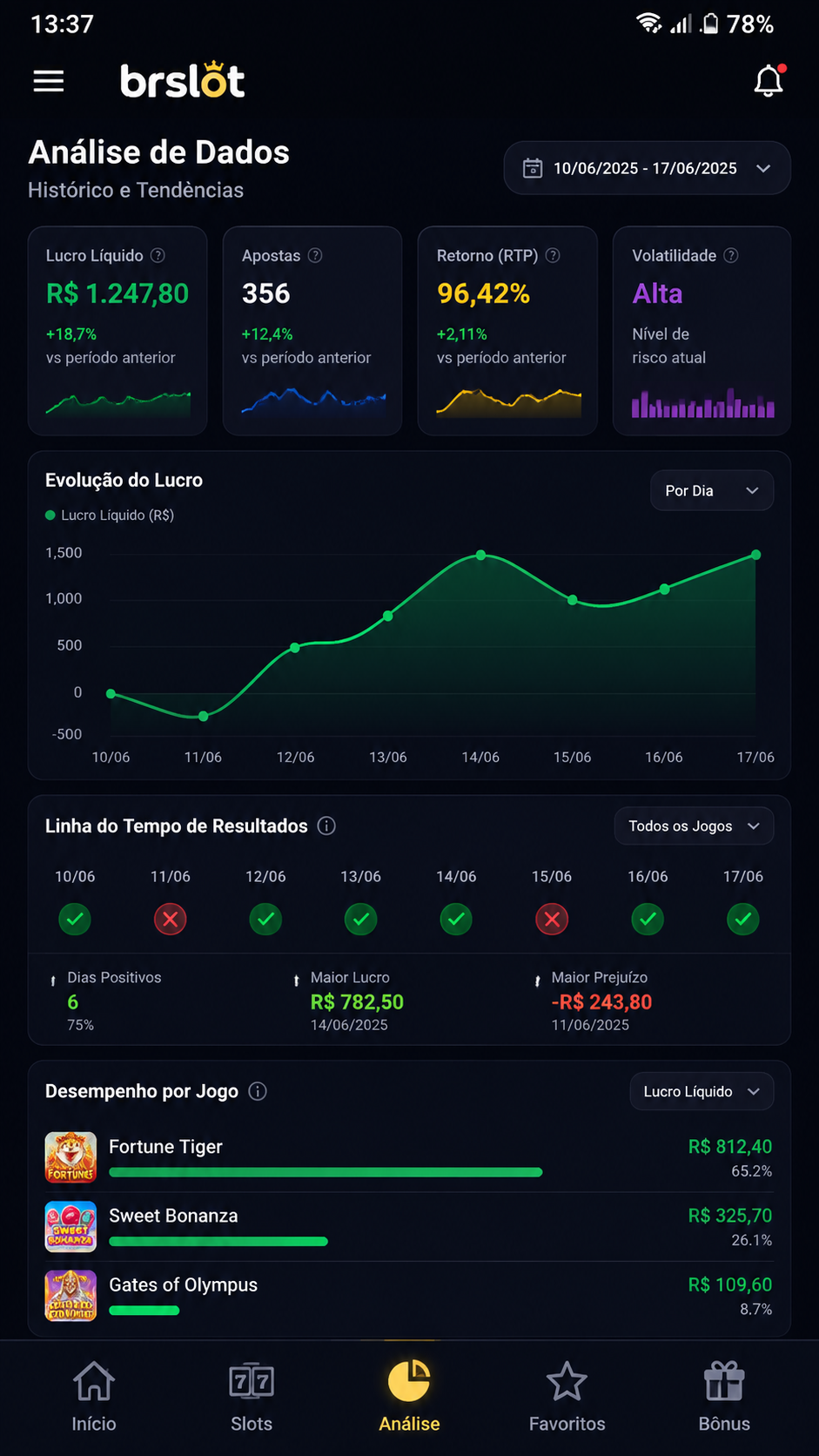Select the 15/06 red cross result

[x=552, y=919]
